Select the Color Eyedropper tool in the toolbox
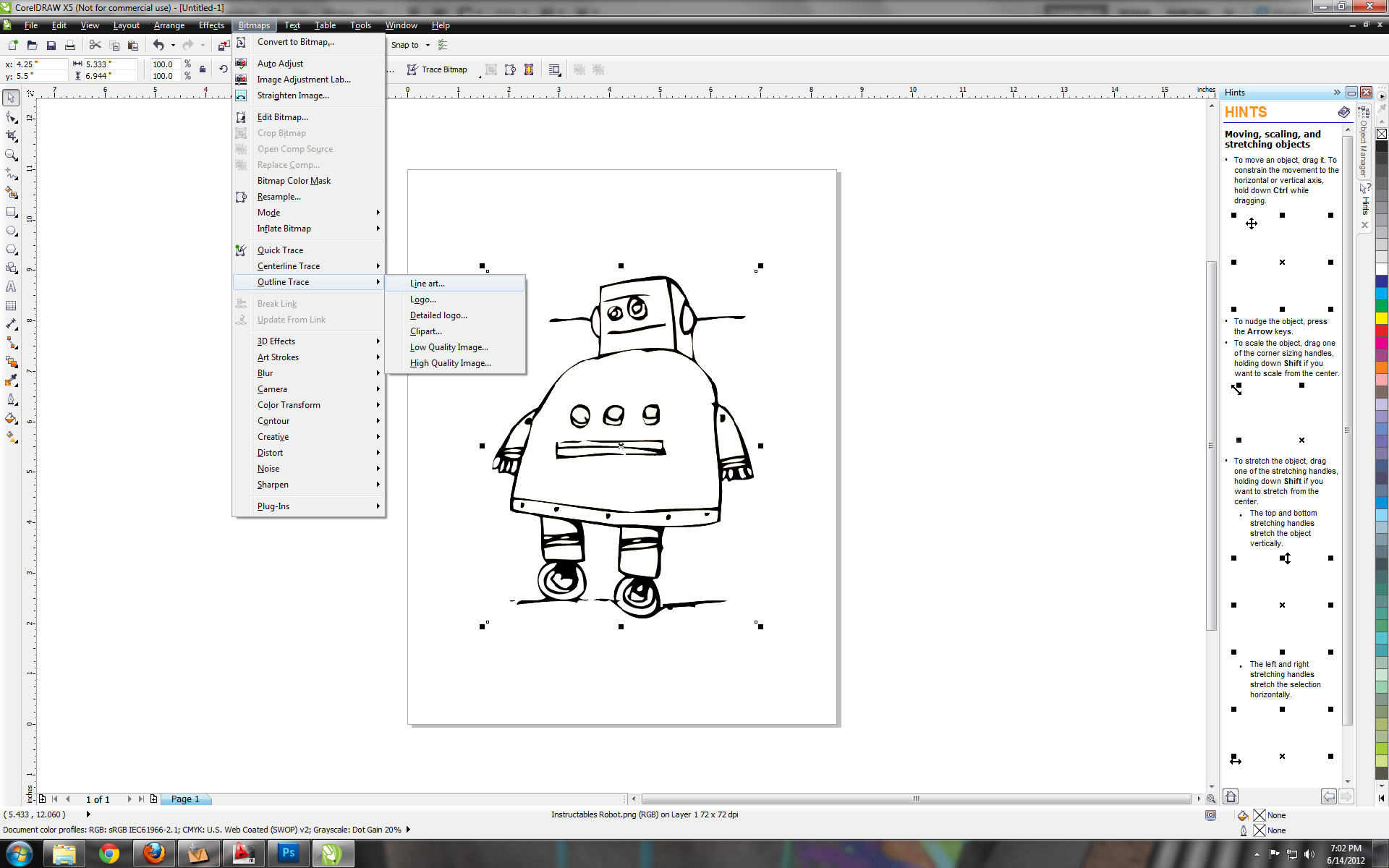This screenshot has height=868, width=1389. click(11, 380)
